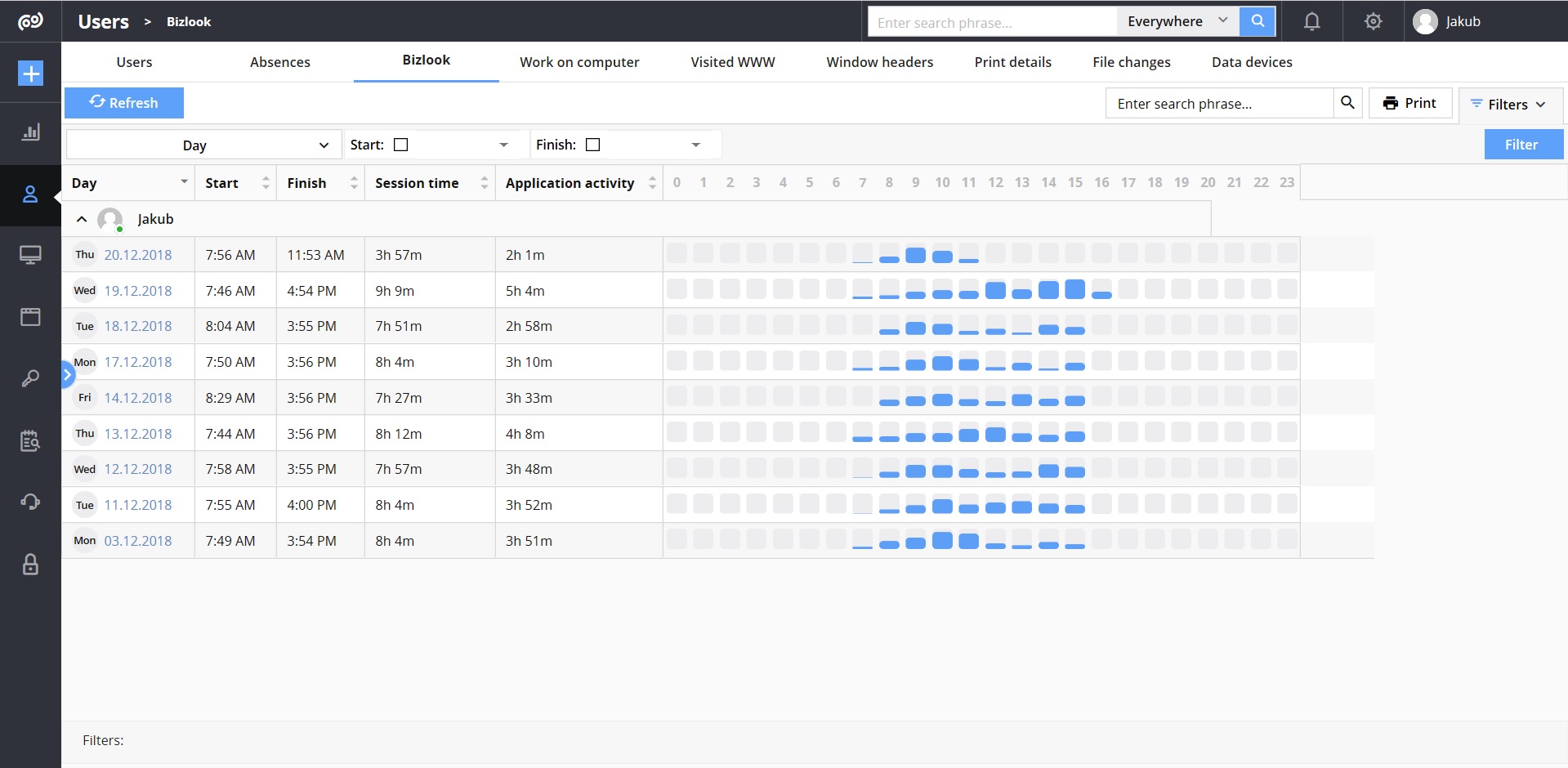
Task: Open the 14.12.2018 date link
Action: point(138,398)
